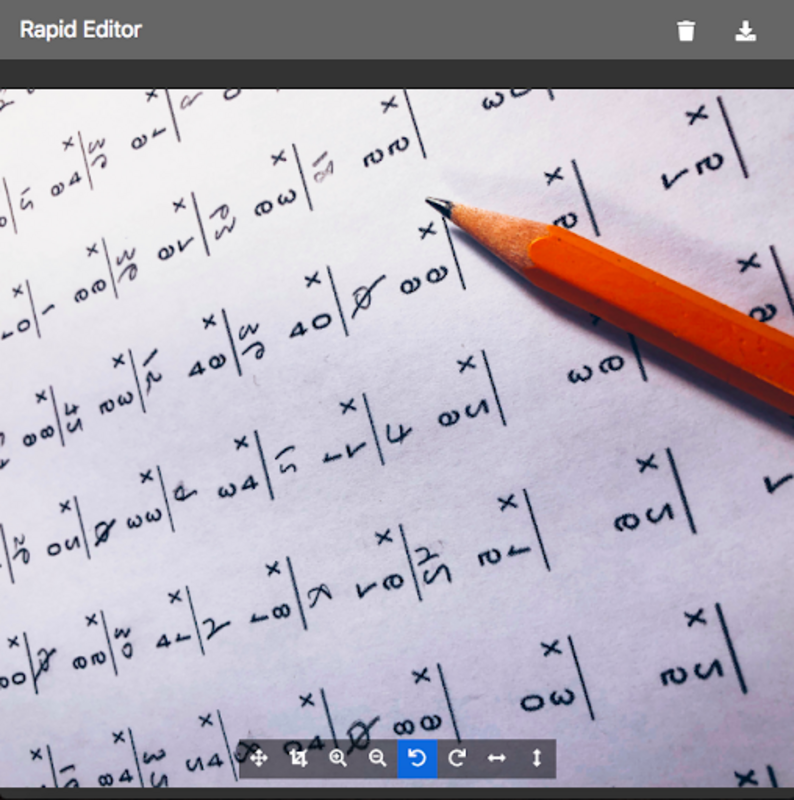794x800 pixels.
Task: Flip the image horizontally
Action: 496,758
